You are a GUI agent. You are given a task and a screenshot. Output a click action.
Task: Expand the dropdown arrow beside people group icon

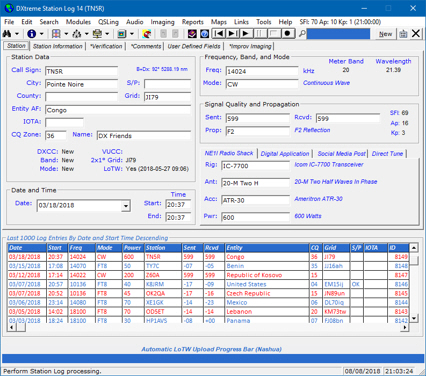click(x=87, y=34)
